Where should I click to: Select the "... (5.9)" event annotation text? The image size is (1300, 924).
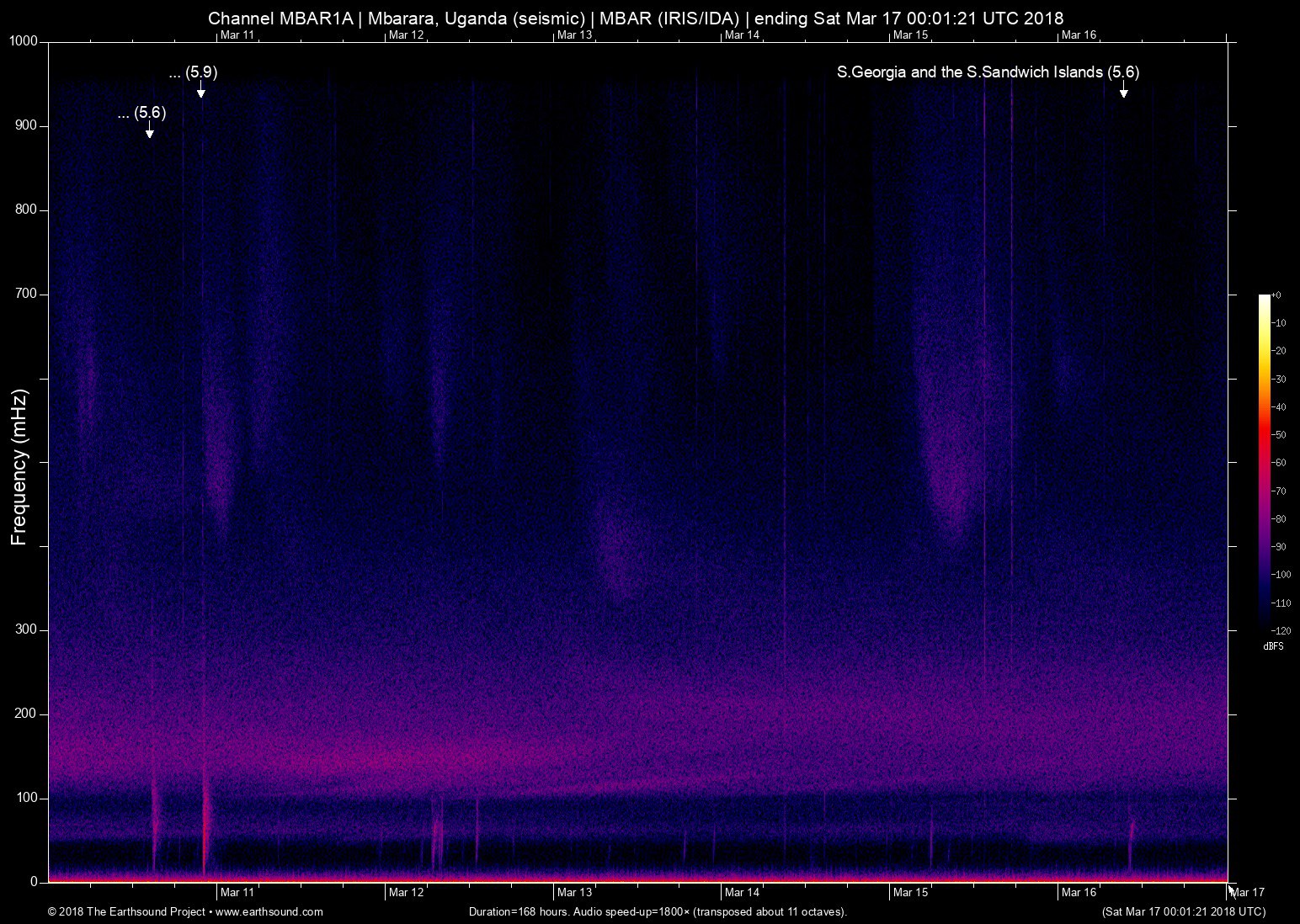click(x=193, y=72)
